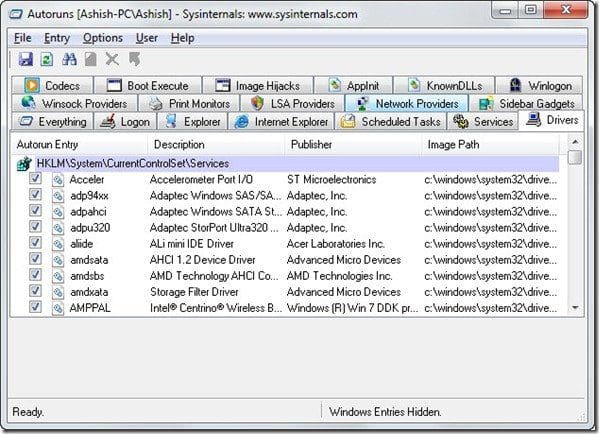Select the 'ST Microelectronics' publisher cell
Image resolution: width=599 pixels, height=434 pixels.
tap(332, 180)
